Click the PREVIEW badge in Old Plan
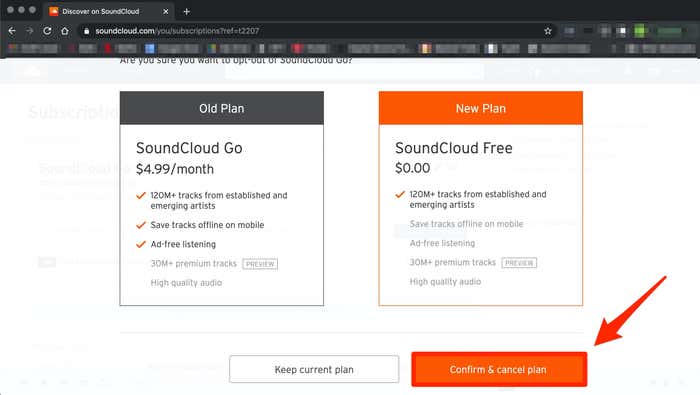This screenshot has width=700, height=395. pyautogui.click(x=260, y=264)
